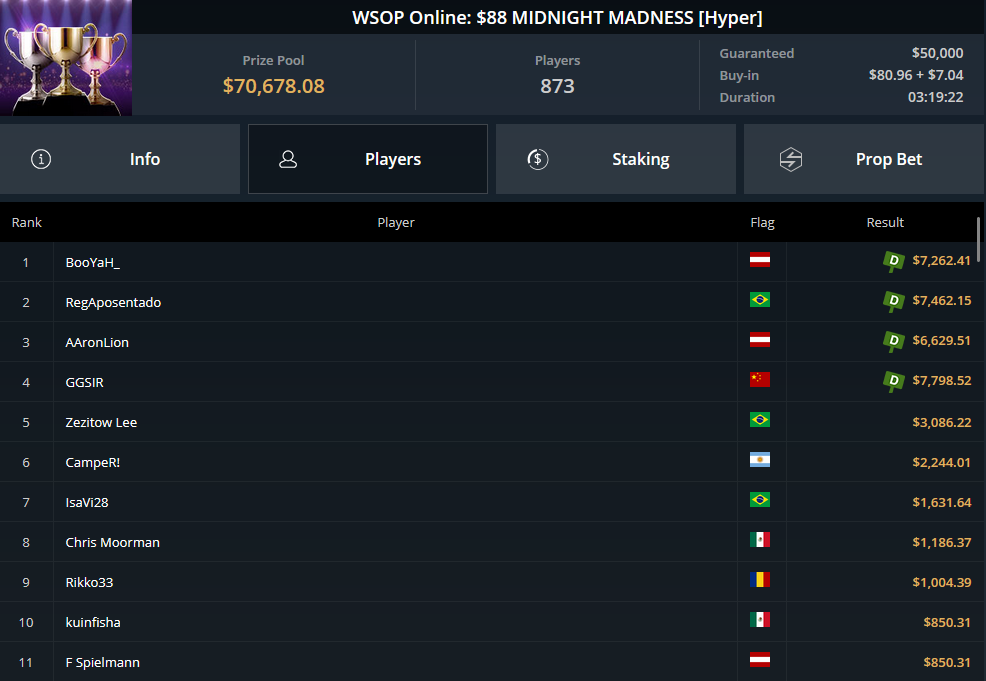Click the Player column header
986x681 pixels.
[x=396, y=222]
